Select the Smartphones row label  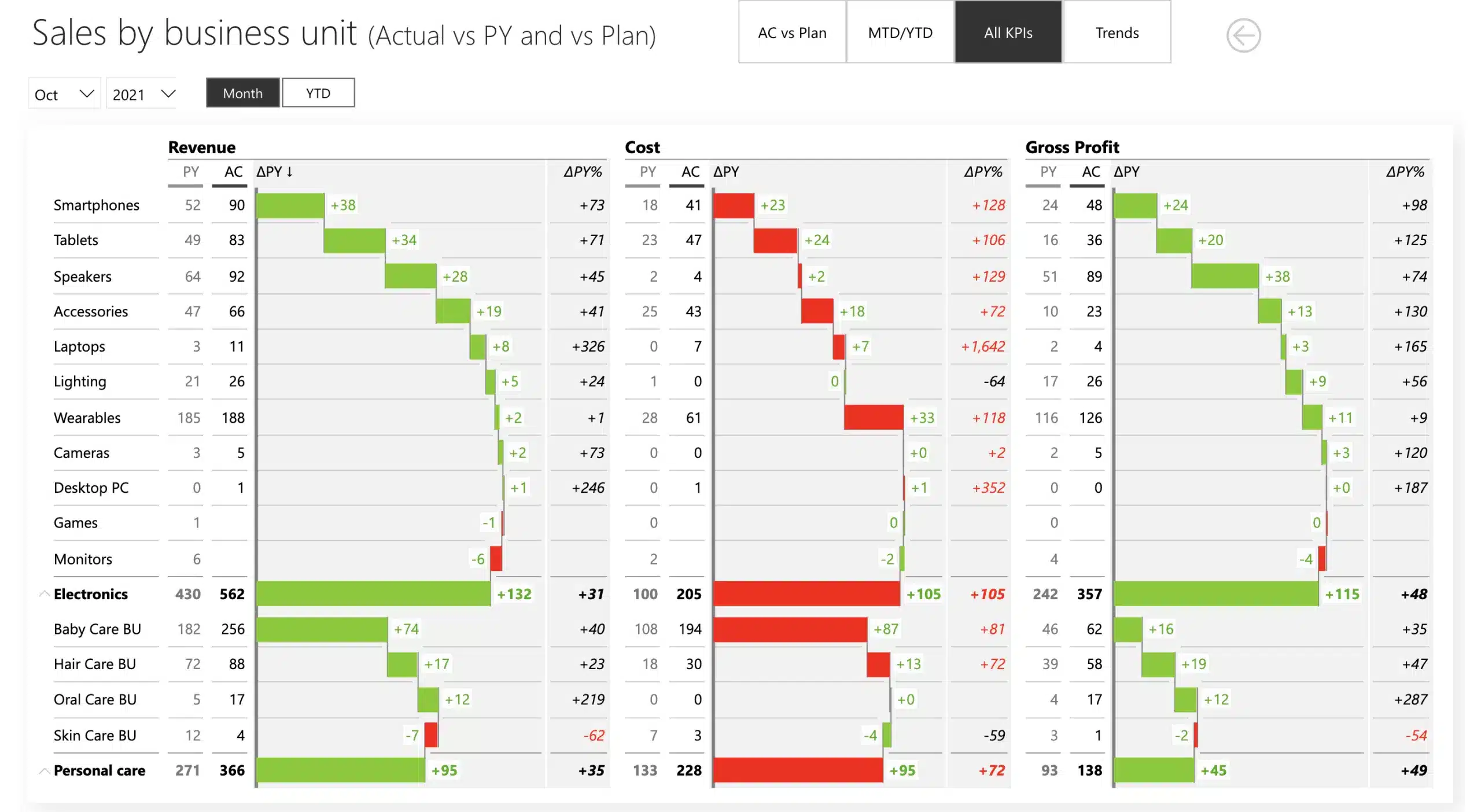point(96,205)
